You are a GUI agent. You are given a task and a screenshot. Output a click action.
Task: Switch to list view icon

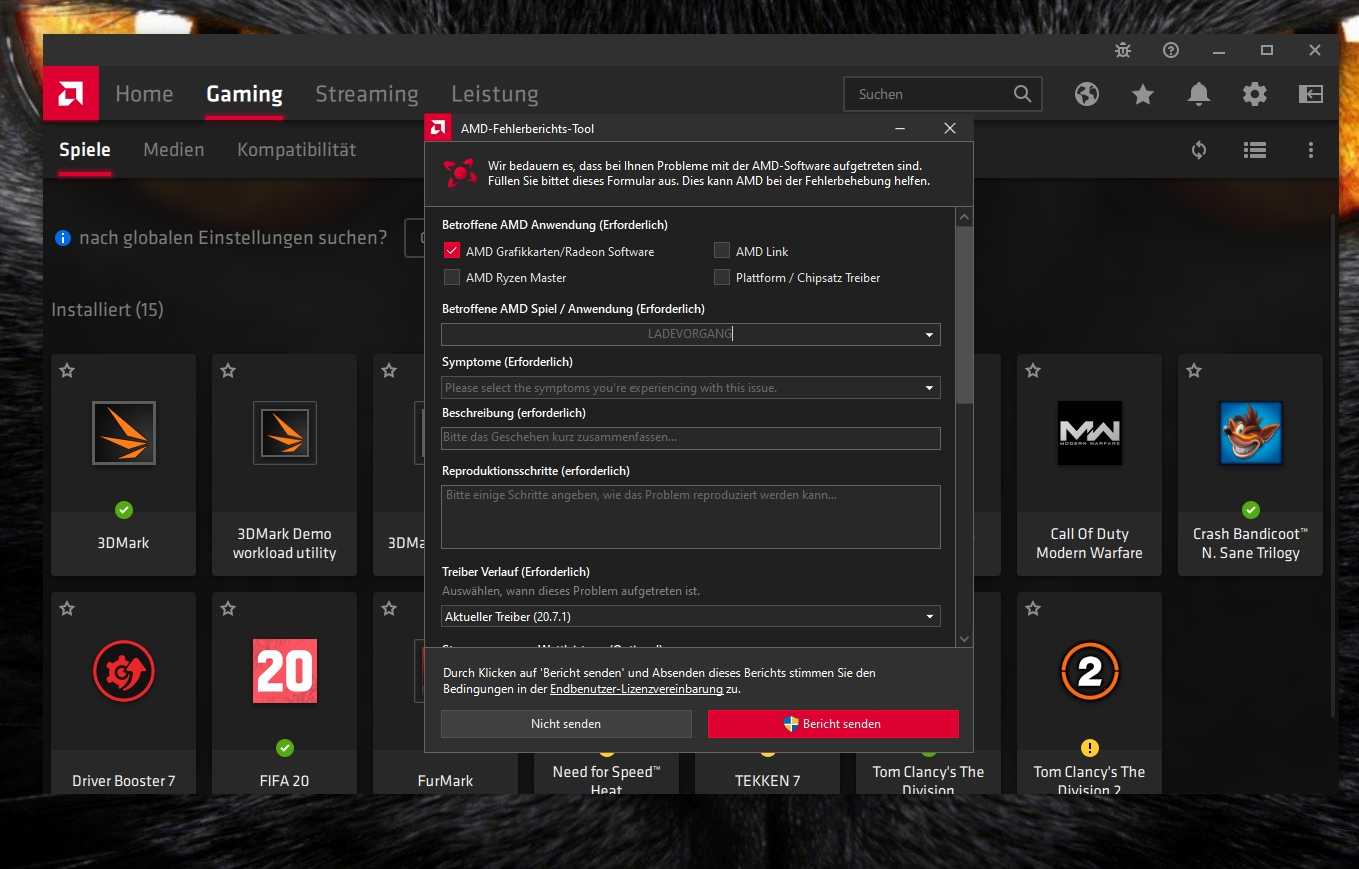pyautogui.click(x=1255, y=150)
